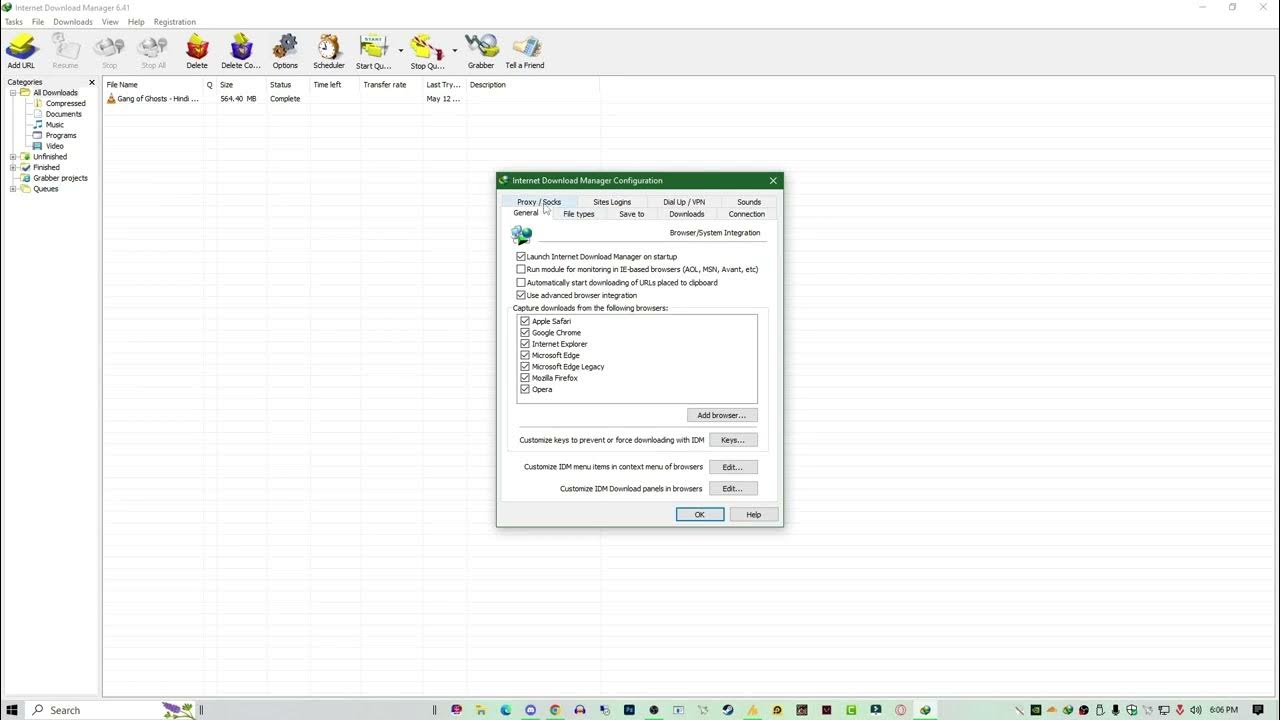Click the Delete Completed toolbar icon
The image size is (1280, 720).
pyautogui.click(x=241, y=52)
